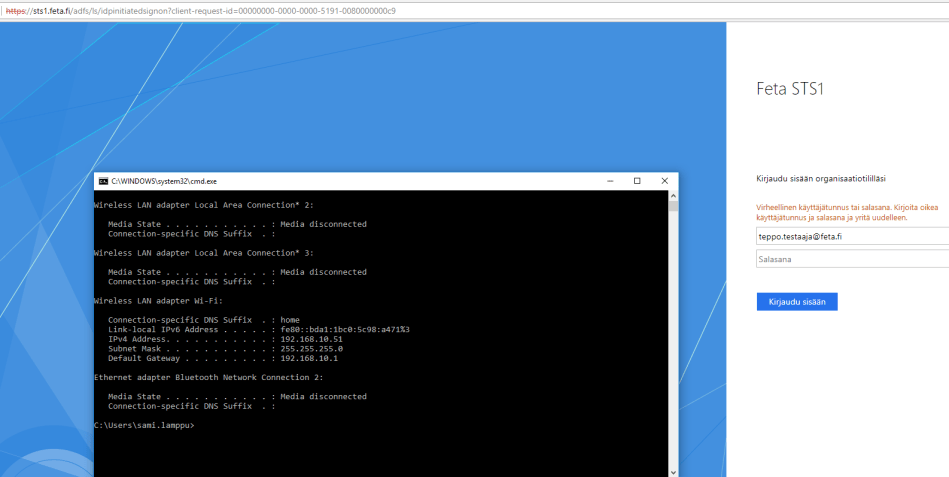Click the C:\Users\sami.lamppu> prompt line
949x477 pixels.
[x=143, y=425]
